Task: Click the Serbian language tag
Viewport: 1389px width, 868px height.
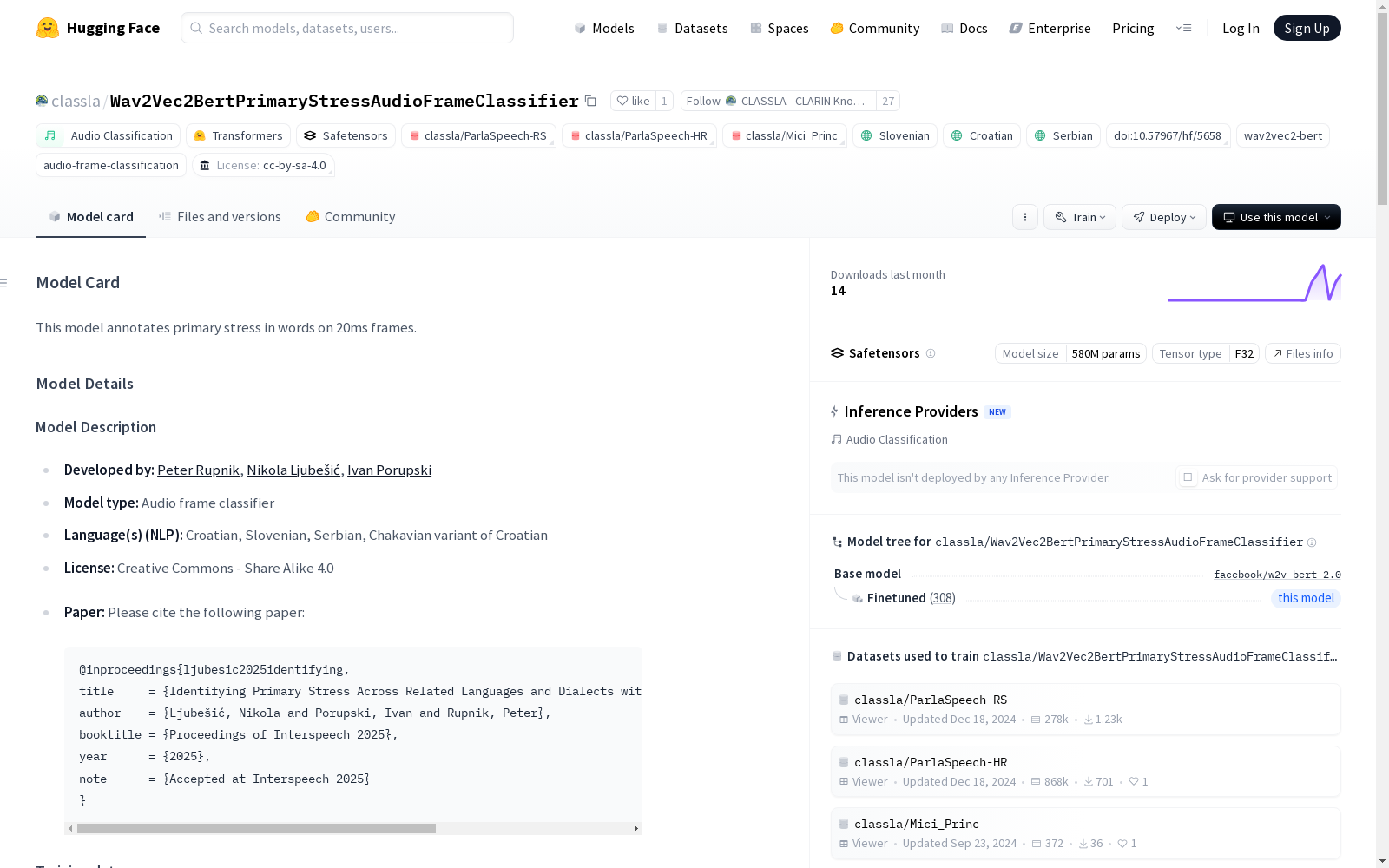Action: (1063, 135)
